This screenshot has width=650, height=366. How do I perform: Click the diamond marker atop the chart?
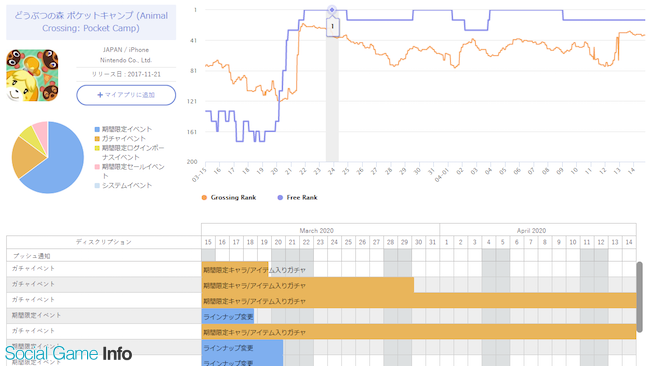click(332, 10)
